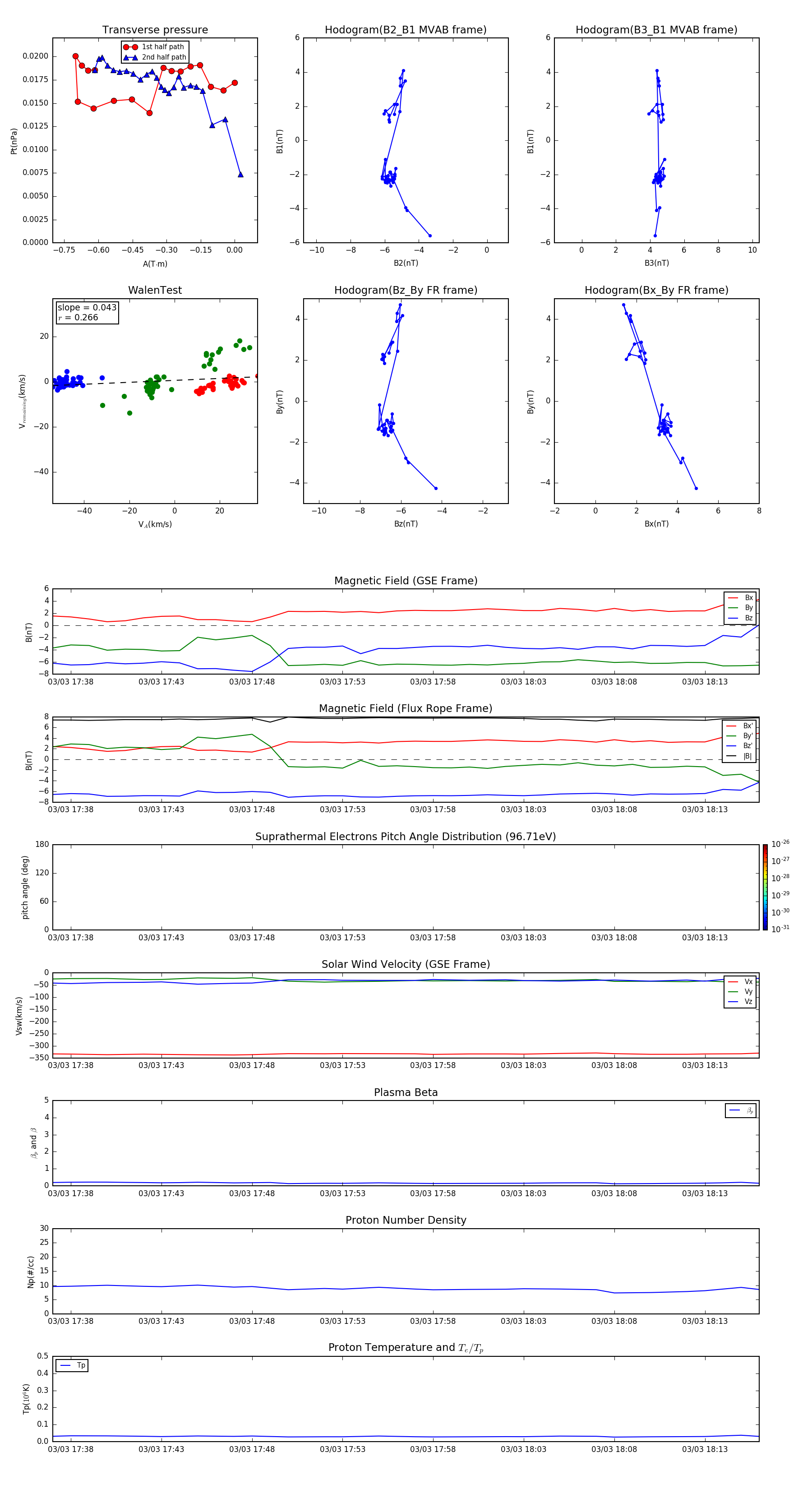Image resolution: width=812 pixels, height=1489 pixels.
Task: Click the "Pt(nPa)" y-axis label
Action: (x=14, y=140)
